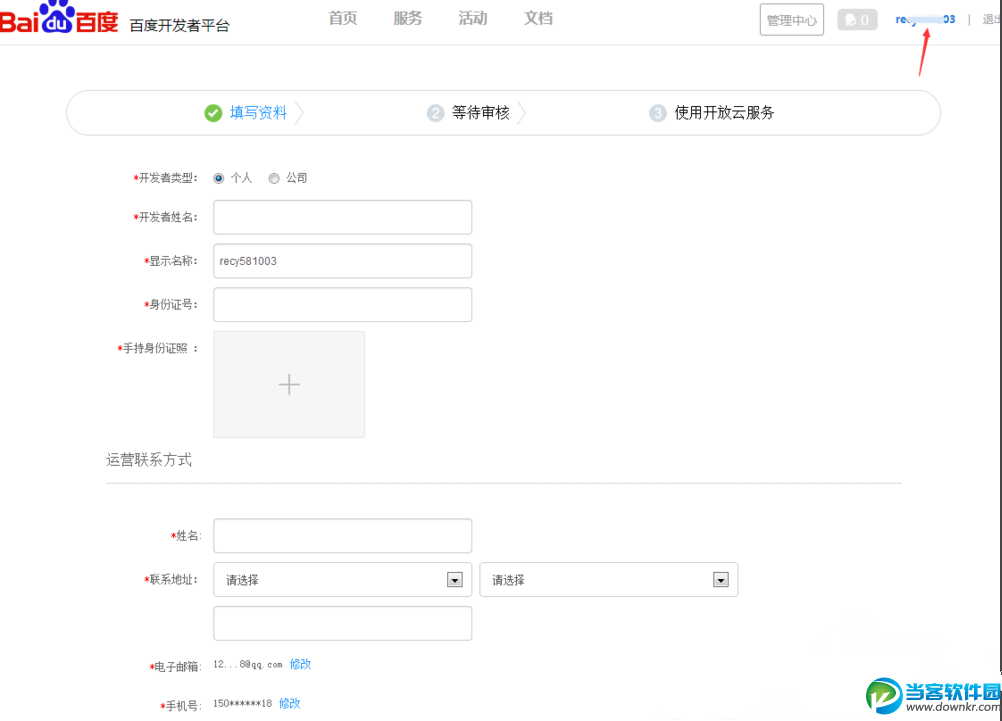Click the account username link

[925, 19]
